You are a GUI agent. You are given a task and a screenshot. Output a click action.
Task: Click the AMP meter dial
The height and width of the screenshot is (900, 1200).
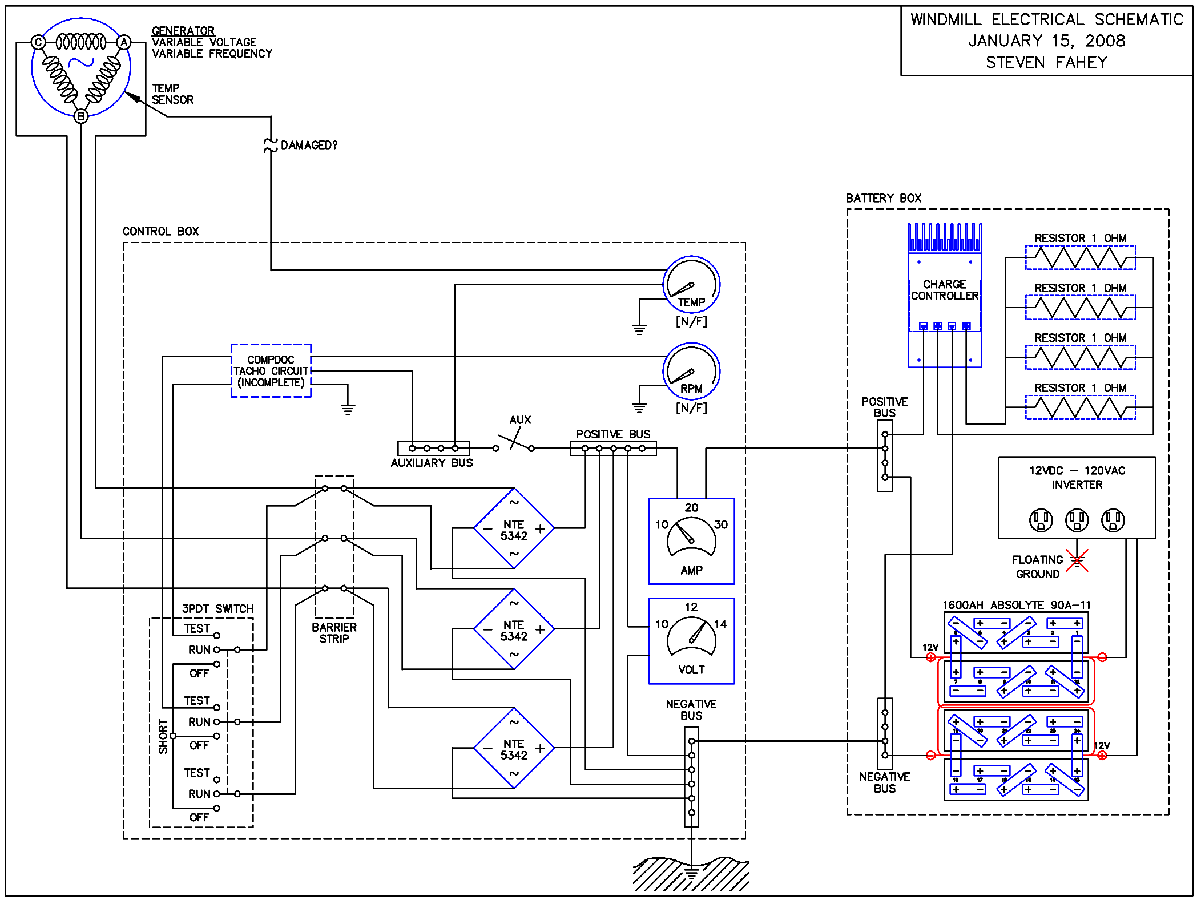[691, 541]
